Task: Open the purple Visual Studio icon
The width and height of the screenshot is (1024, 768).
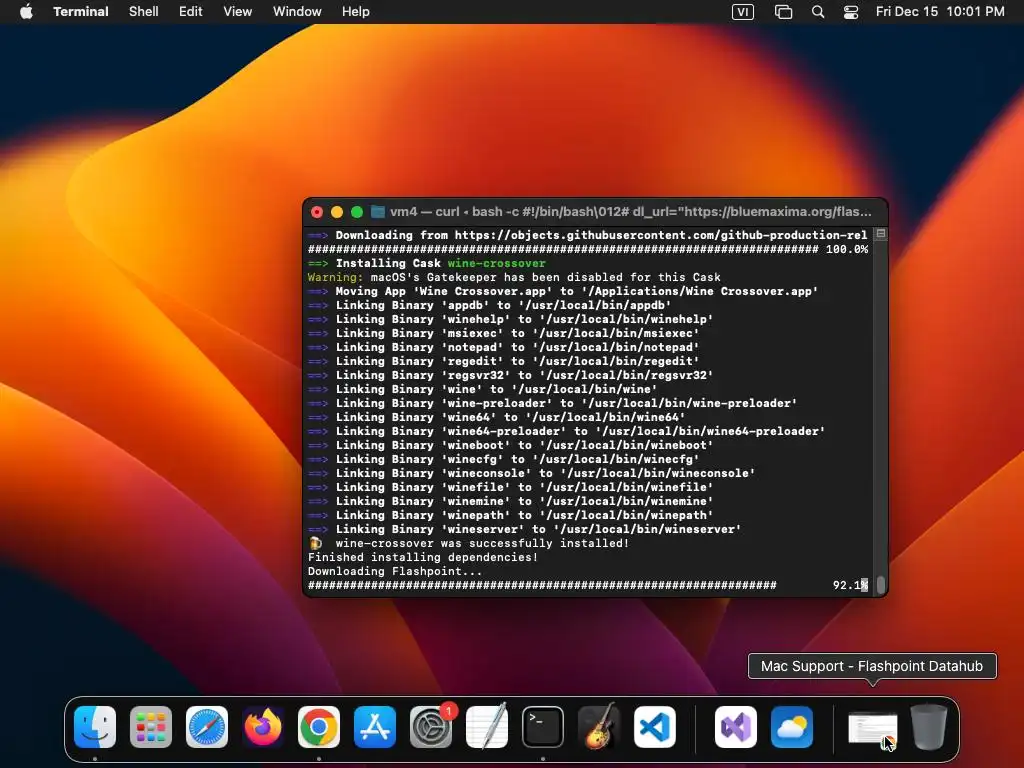Action: (736, 727)
